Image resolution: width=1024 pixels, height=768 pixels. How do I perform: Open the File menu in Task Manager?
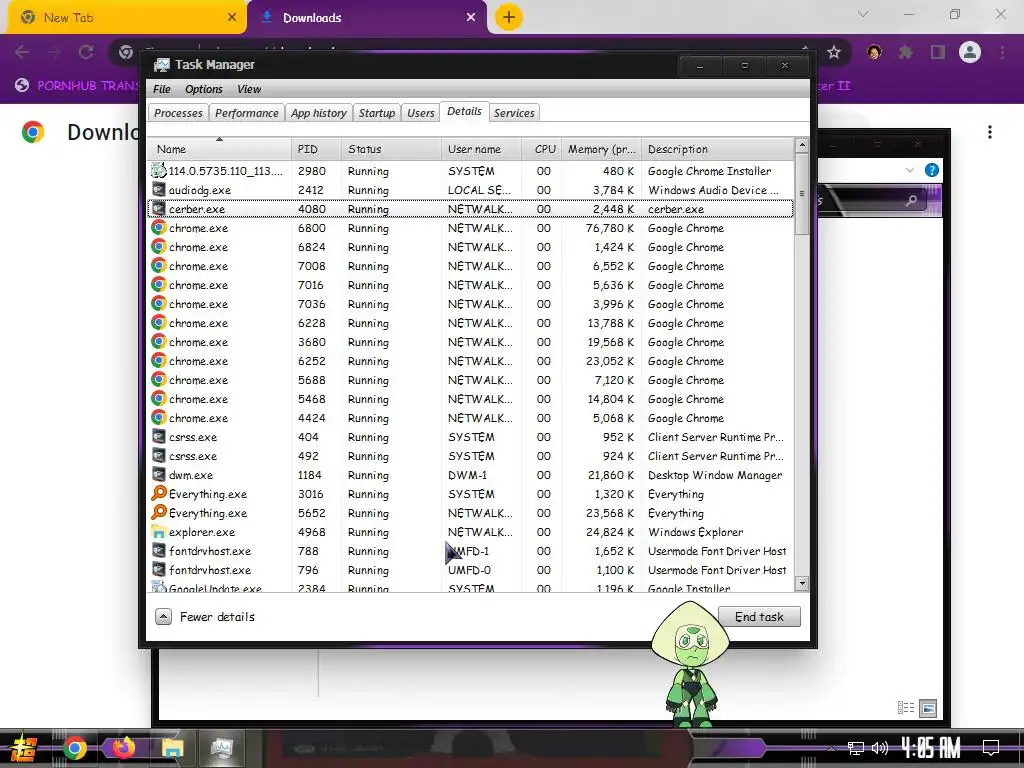[x=161, y=89]
